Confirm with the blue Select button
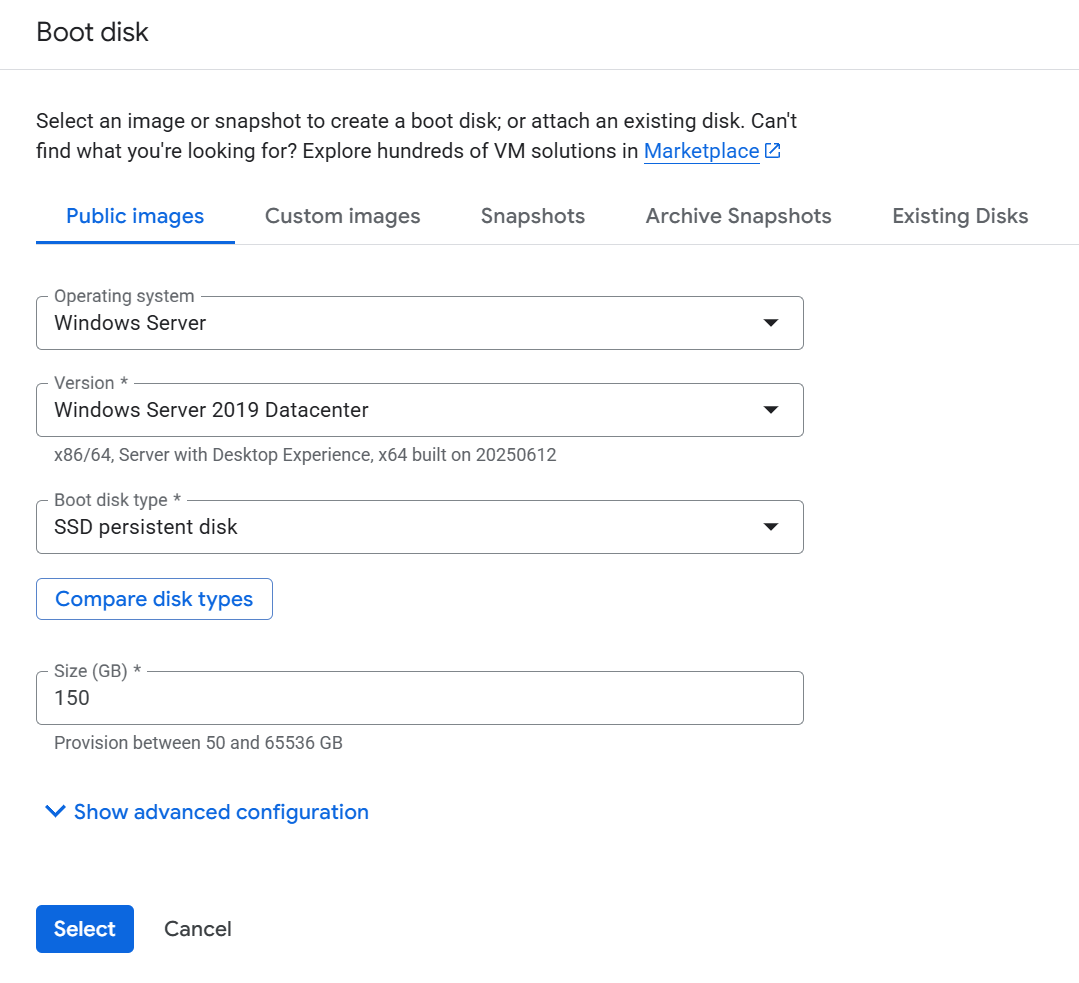This screenshot has width=1079, height=983. (x=85, y=929)
